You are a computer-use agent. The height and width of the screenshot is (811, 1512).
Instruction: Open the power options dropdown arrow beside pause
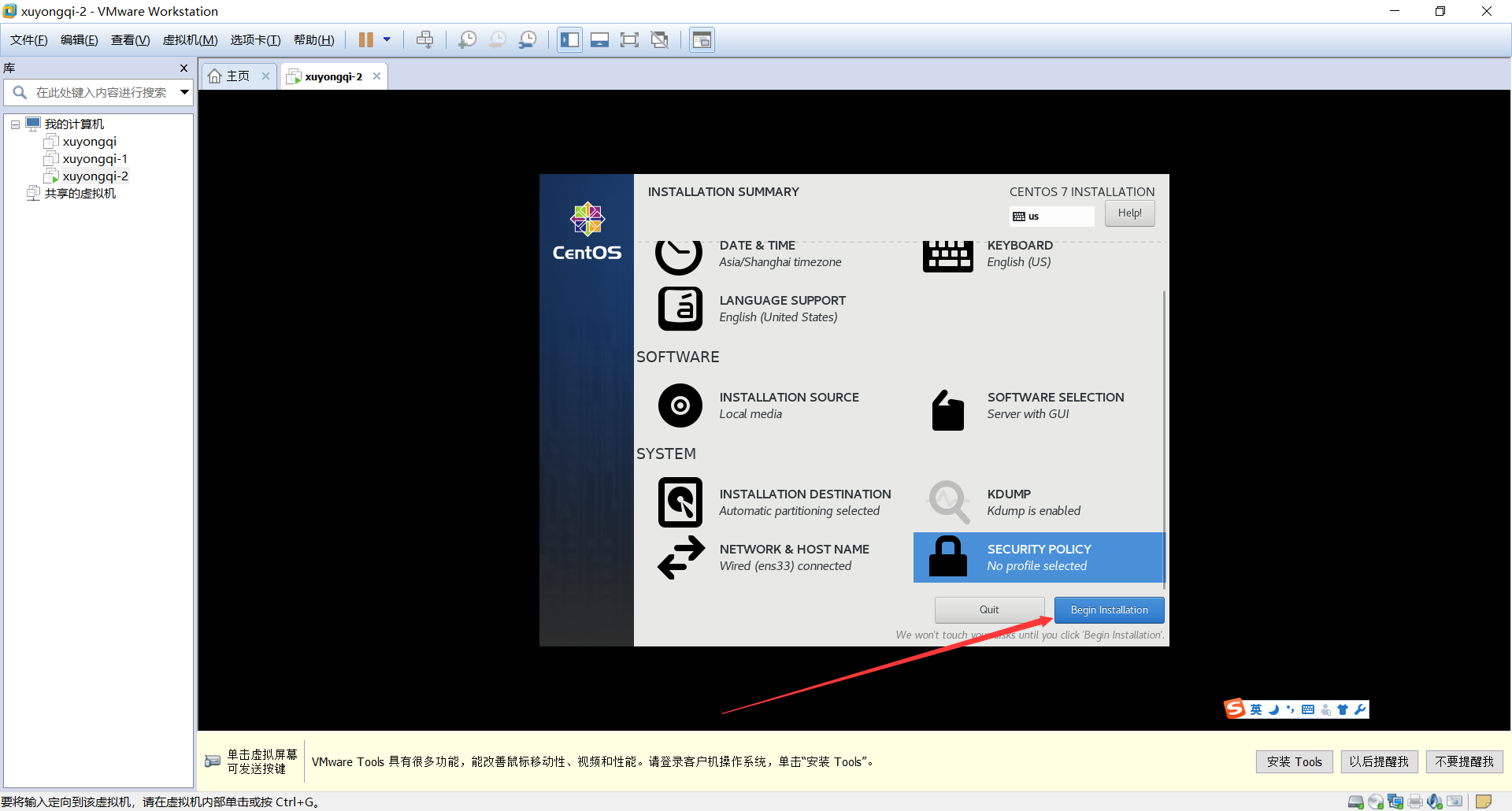tap(387, 39)
